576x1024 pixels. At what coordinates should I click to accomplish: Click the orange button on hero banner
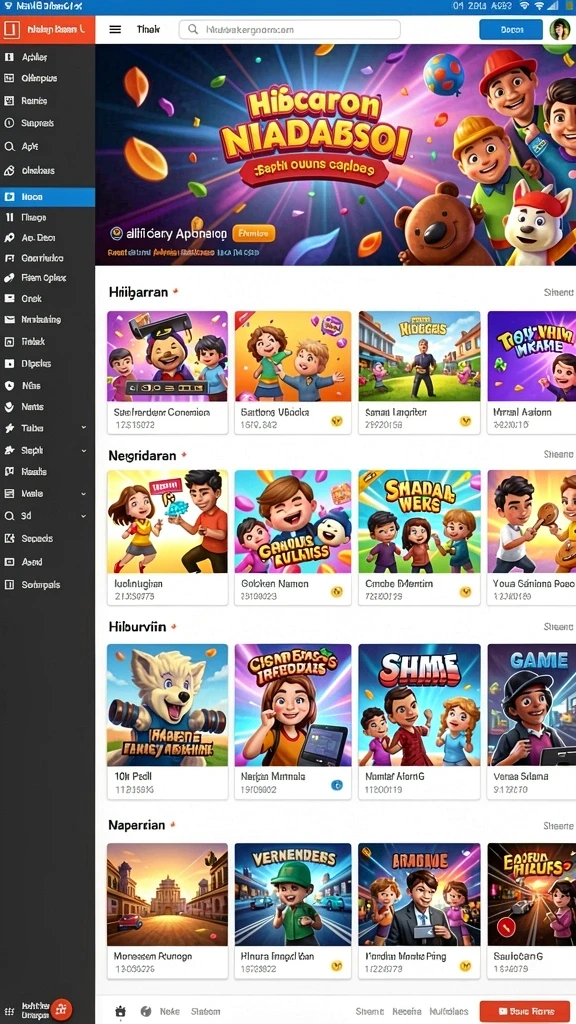point(253,233)
